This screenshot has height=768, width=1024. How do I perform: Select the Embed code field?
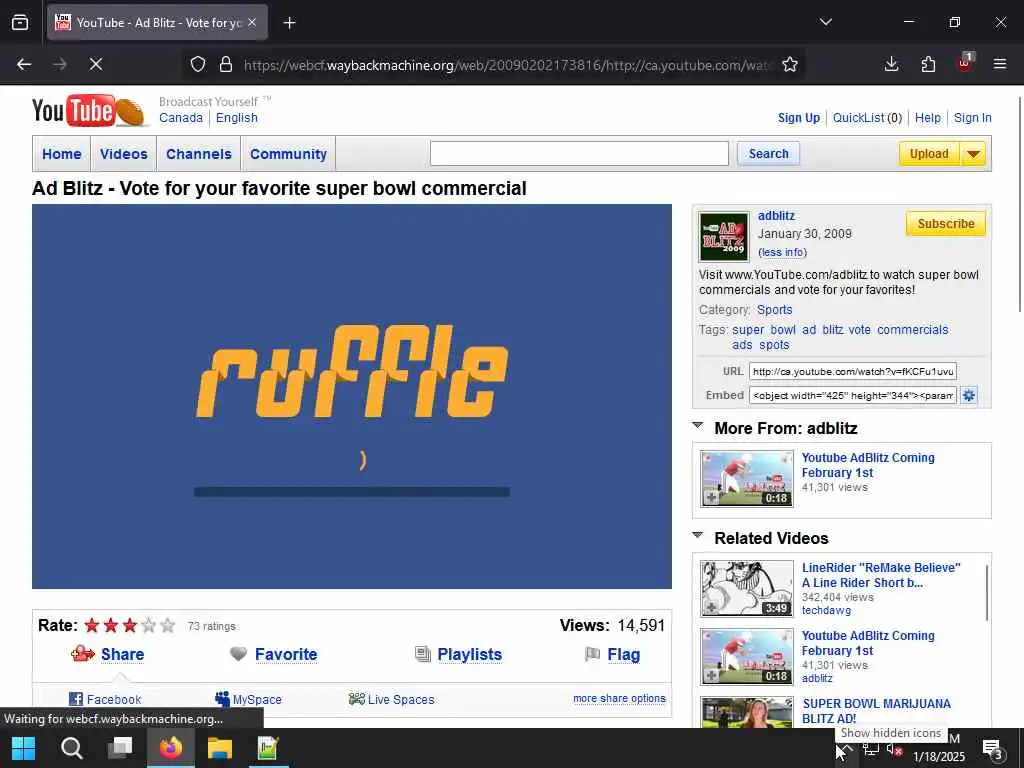pyautogui.click(x=852, y=395)
